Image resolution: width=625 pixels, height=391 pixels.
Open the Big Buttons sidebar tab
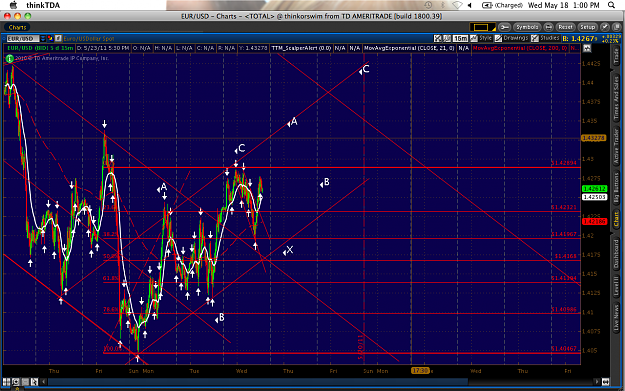tap(616, 188)
